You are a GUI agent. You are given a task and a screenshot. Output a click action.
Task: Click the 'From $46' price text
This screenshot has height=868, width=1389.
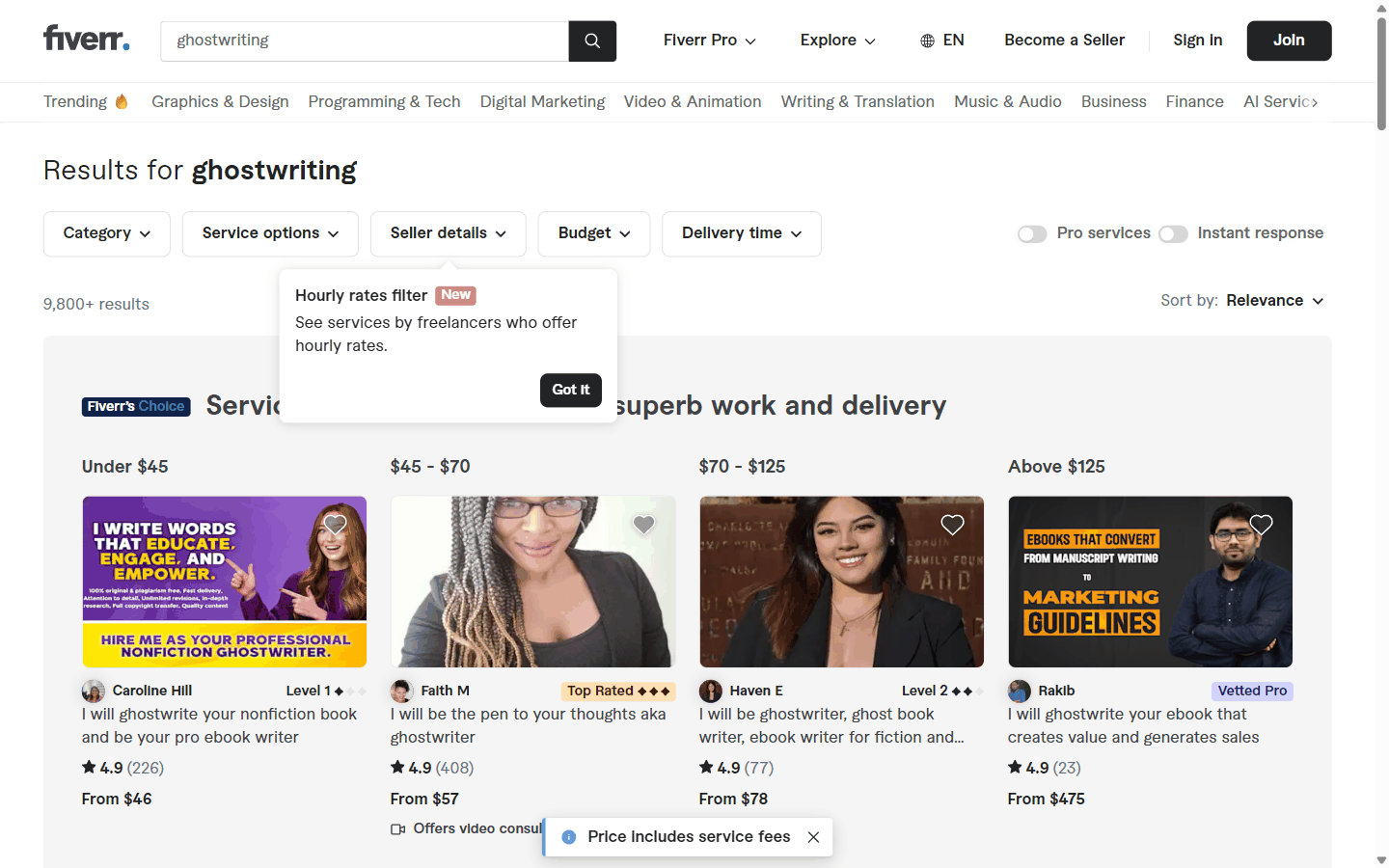[117, 799]
